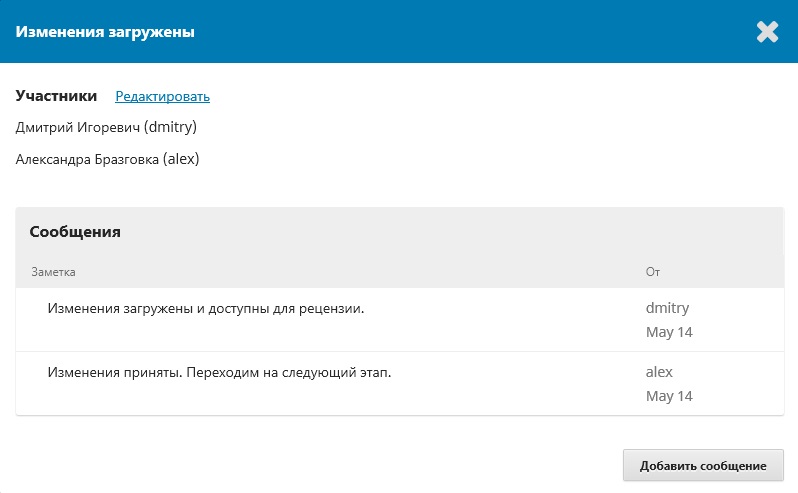Click the alex sender name

coord(659,372)
